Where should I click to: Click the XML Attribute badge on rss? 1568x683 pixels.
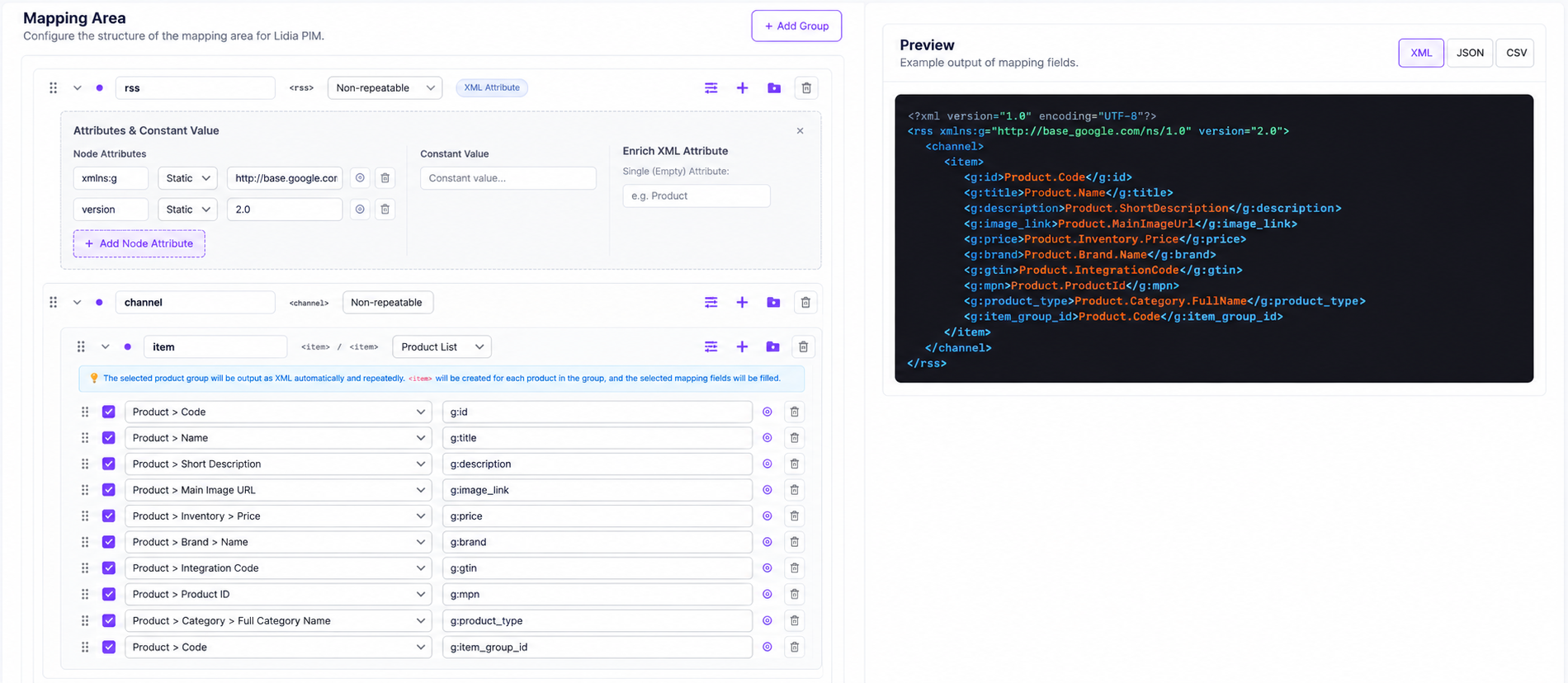point(492,87)
